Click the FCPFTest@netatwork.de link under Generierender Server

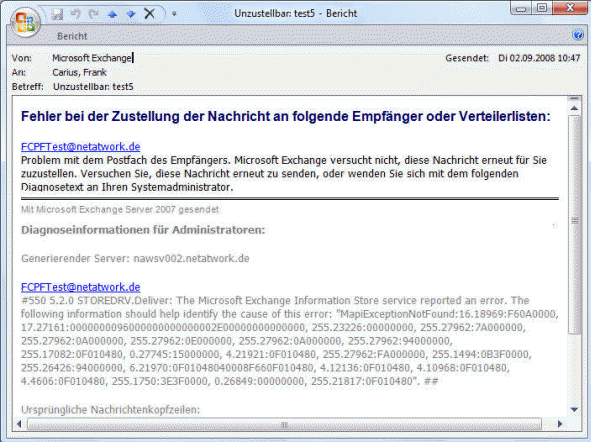tap(81, 287)
